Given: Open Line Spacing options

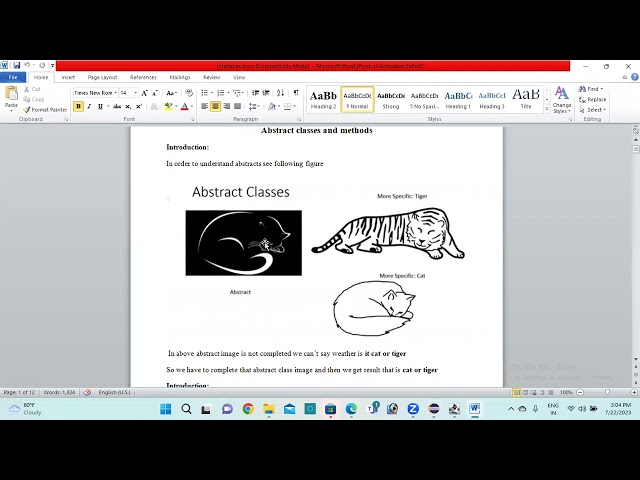Looking at the screenshot, I should pyautogui.click(x=254, y=107).
